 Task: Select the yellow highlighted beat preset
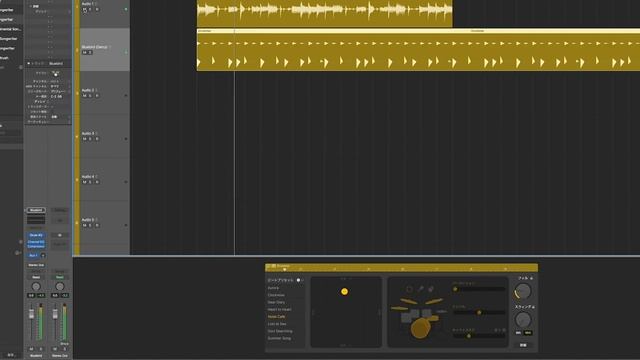point(276,317)
